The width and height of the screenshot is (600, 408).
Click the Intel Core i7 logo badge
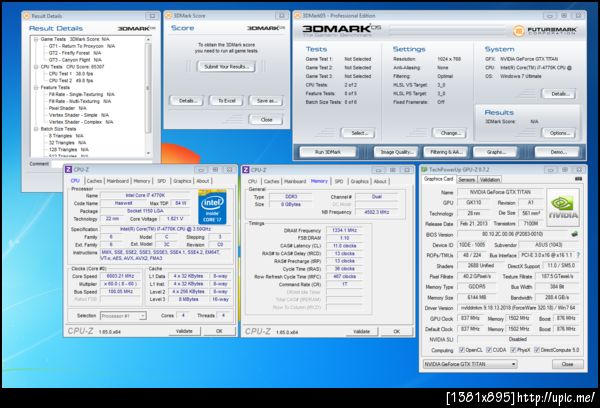[x=212, y=205]
